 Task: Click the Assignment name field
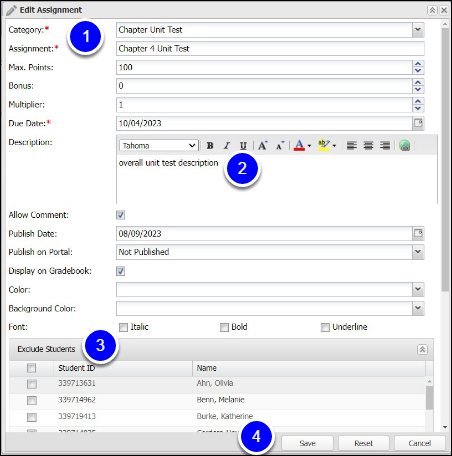[270, 49]
